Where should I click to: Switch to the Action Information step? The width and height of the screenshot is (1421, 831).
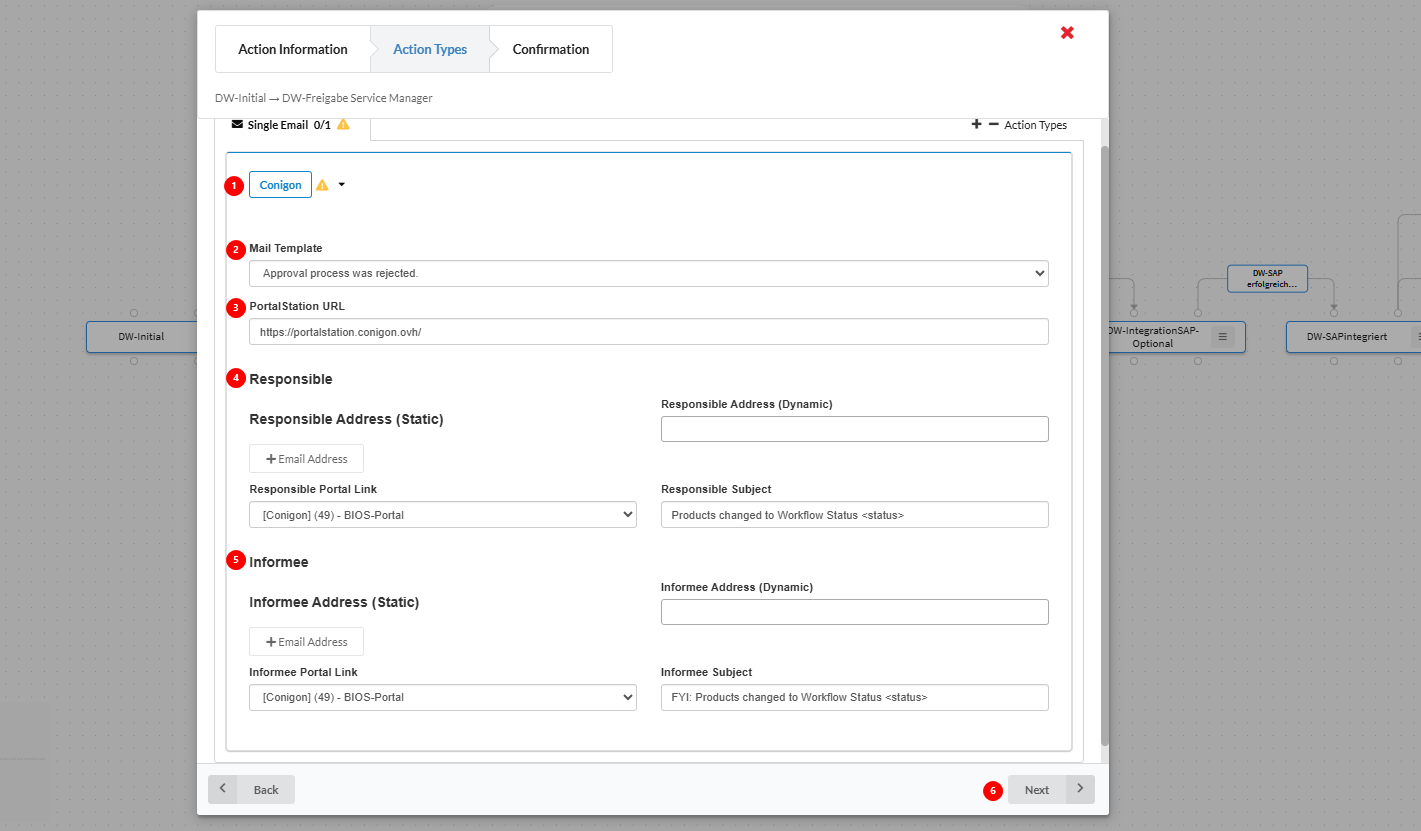coord(292,49)
